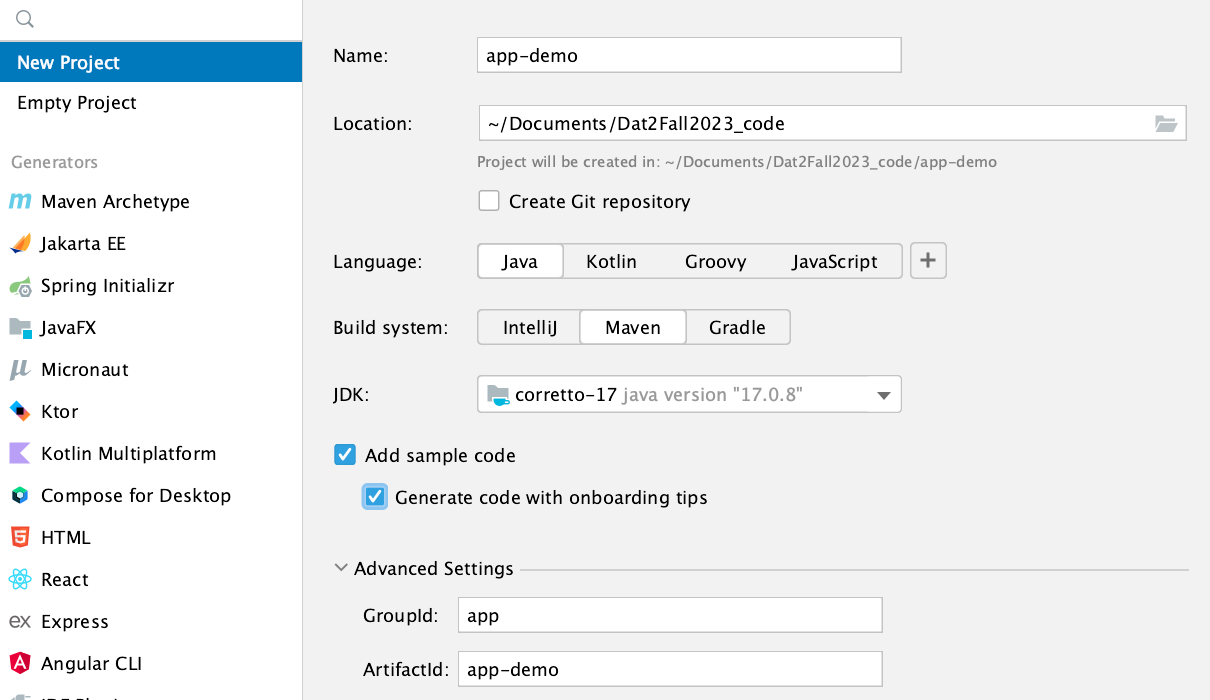The width and height of the screenshot is (1210, 700).
Task: Click the GroupId text field
Action: 669,616
